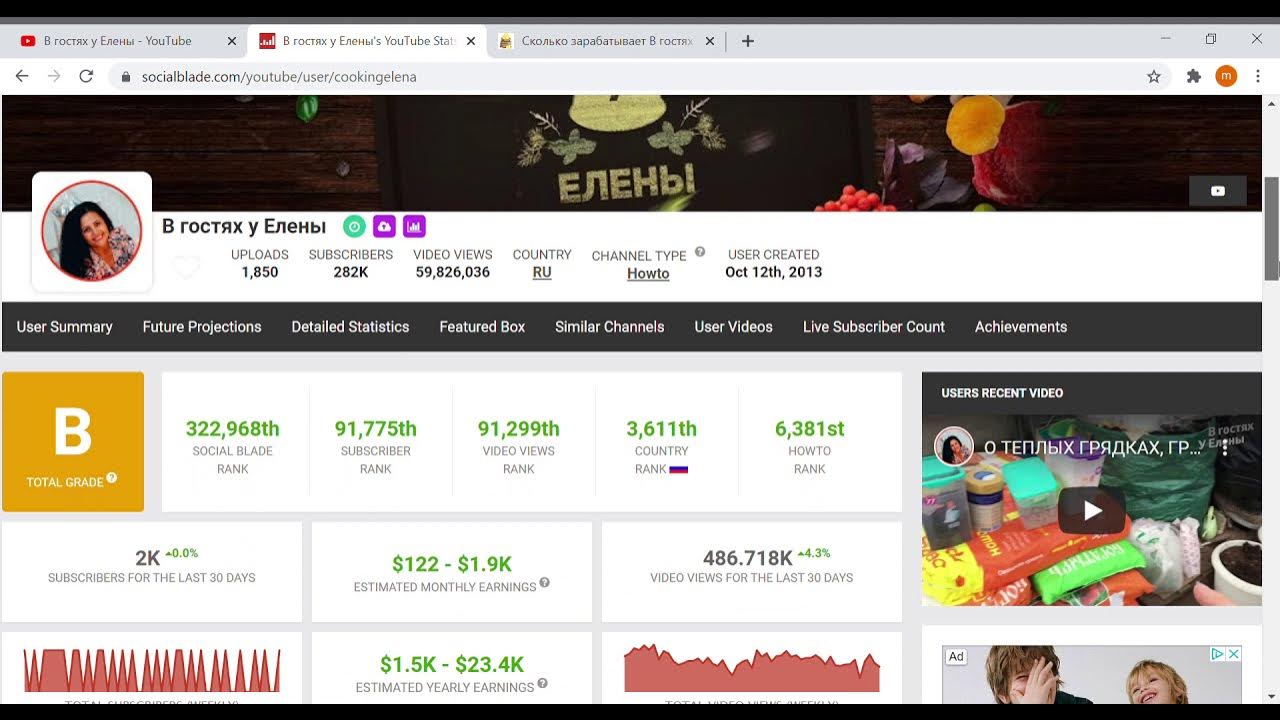Close the YouTube tab 'В гостях у Елены'
1280x720 pixels.
pyautogui.click(x=232, y=41)
